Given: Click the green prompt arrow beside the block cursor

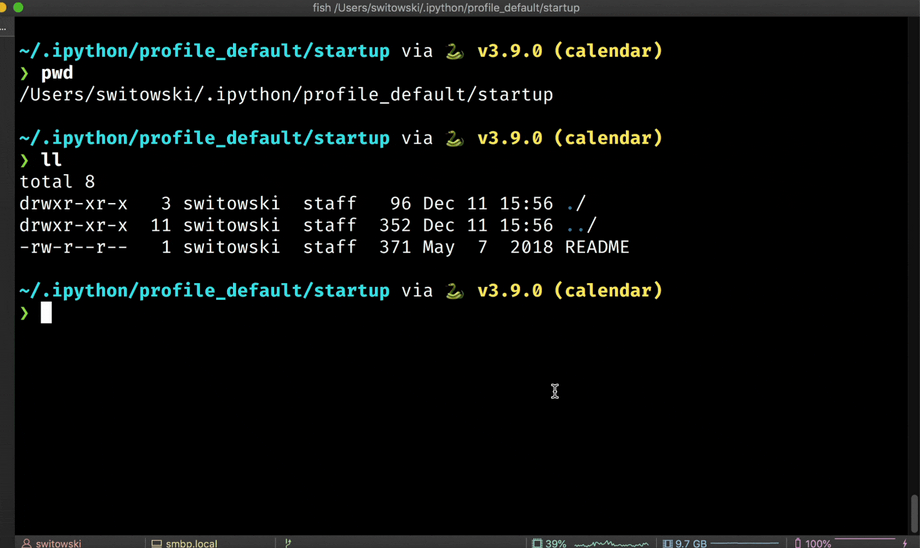Looking at the screenshot, I should tap(24, 313).
